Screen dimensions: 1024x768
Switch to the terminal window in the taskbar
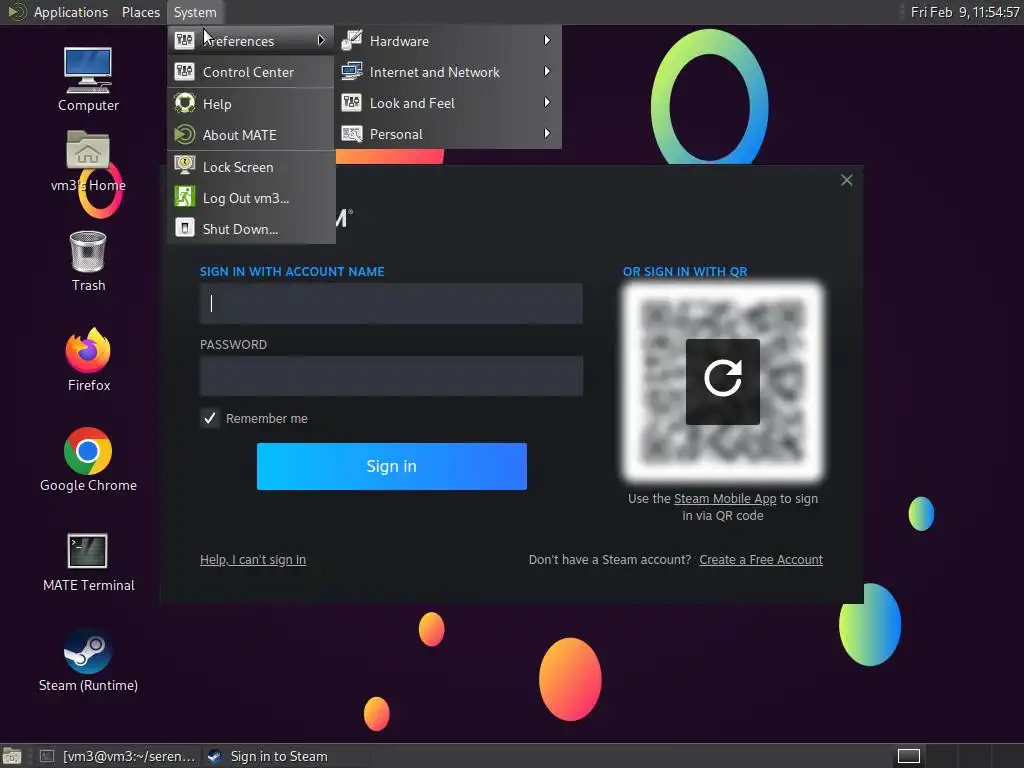point(118,756)
